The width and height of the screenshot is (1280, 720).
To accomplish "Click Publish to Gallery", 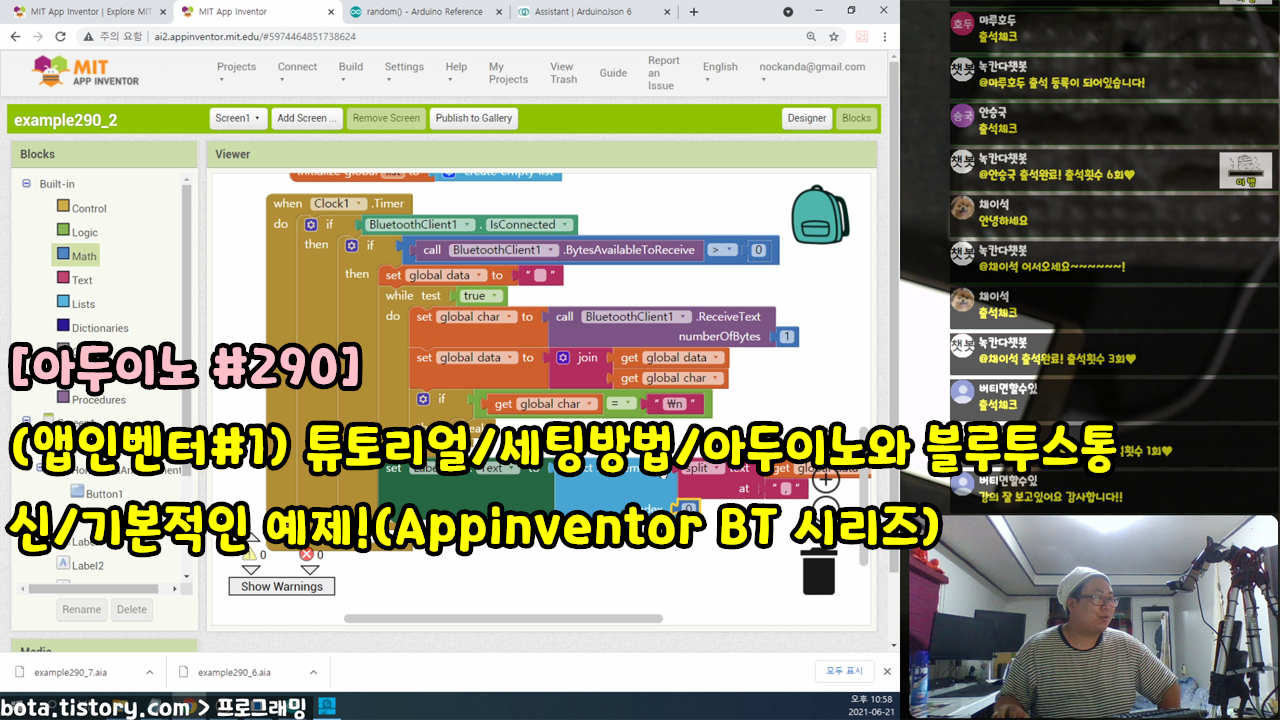I will [x=474, y=118].
